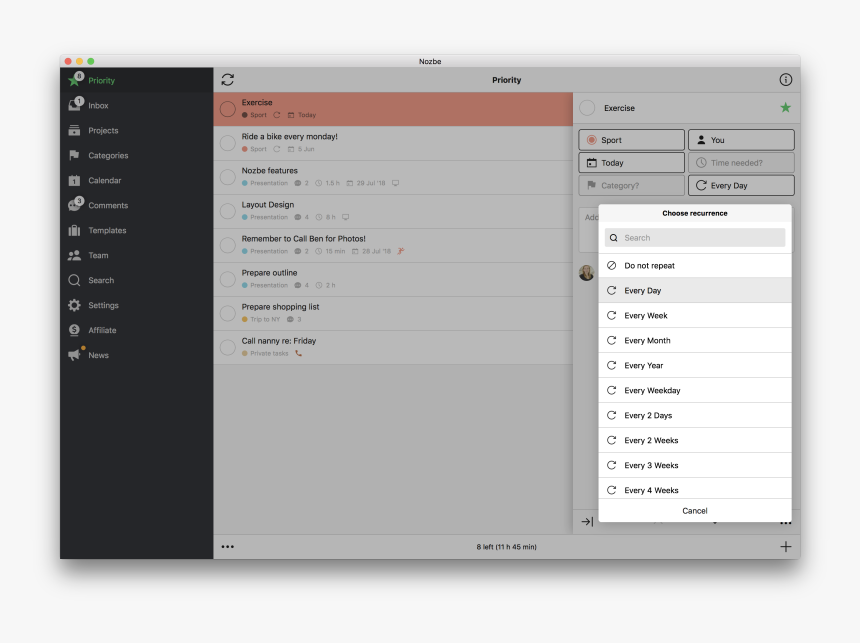The height and width of the screenshot is (643, 860).
Task: Open the task list more options dots
Action: coord(228,546)
